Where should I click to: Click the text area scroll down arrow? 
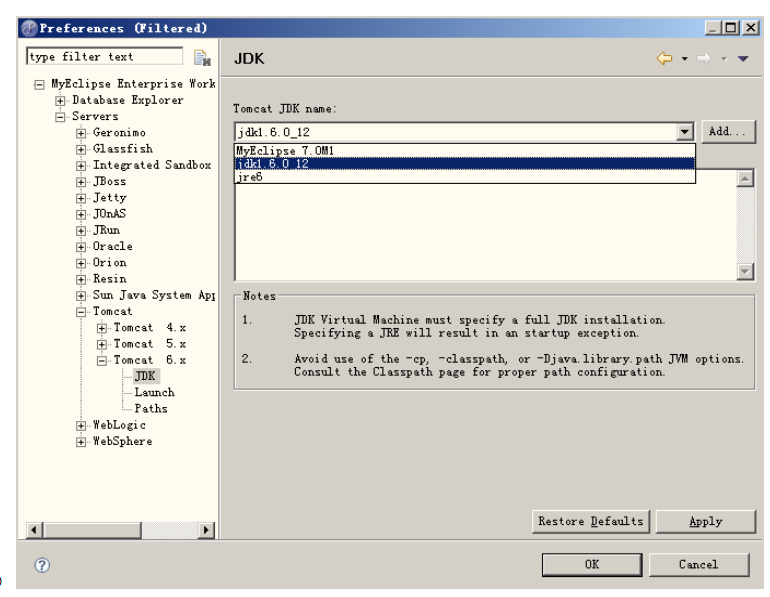point(745,271)
